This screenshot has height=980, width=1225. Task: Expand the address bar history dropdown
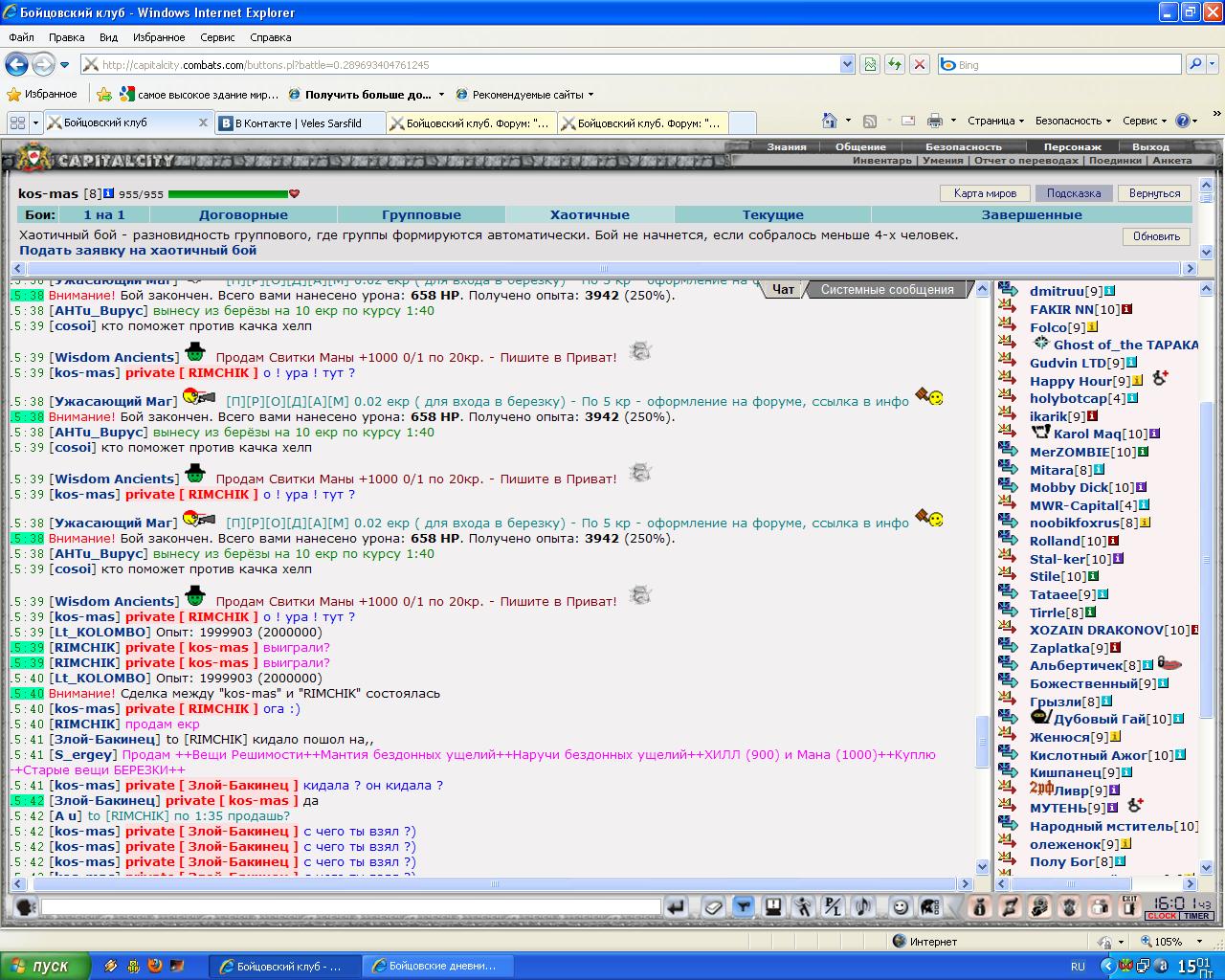coord(847,64)
